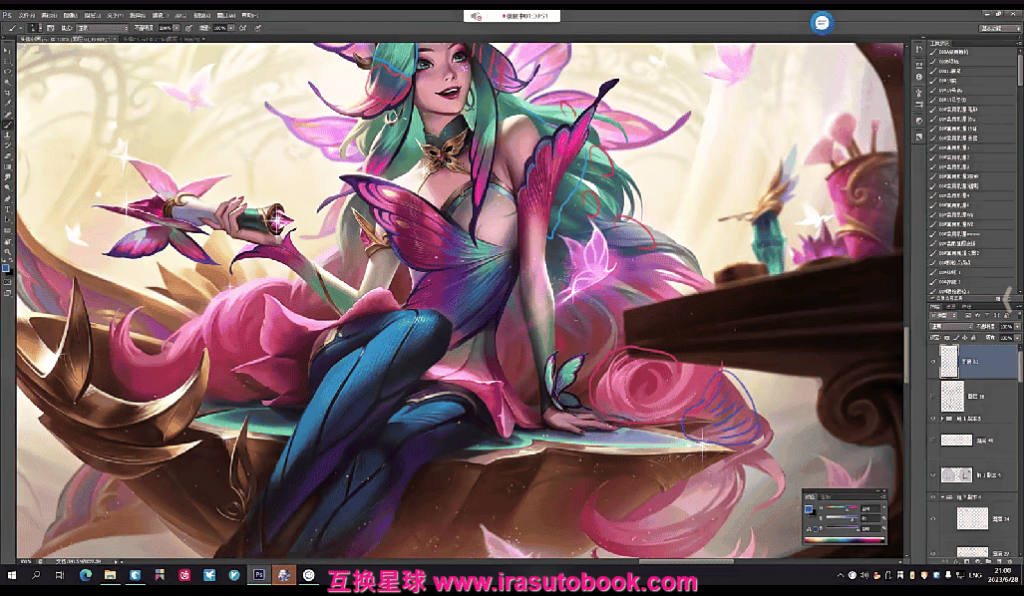This screenshot has height=596, width=1024.
Task: Open the Windows Start button
Action: click(x=11, y=575)
